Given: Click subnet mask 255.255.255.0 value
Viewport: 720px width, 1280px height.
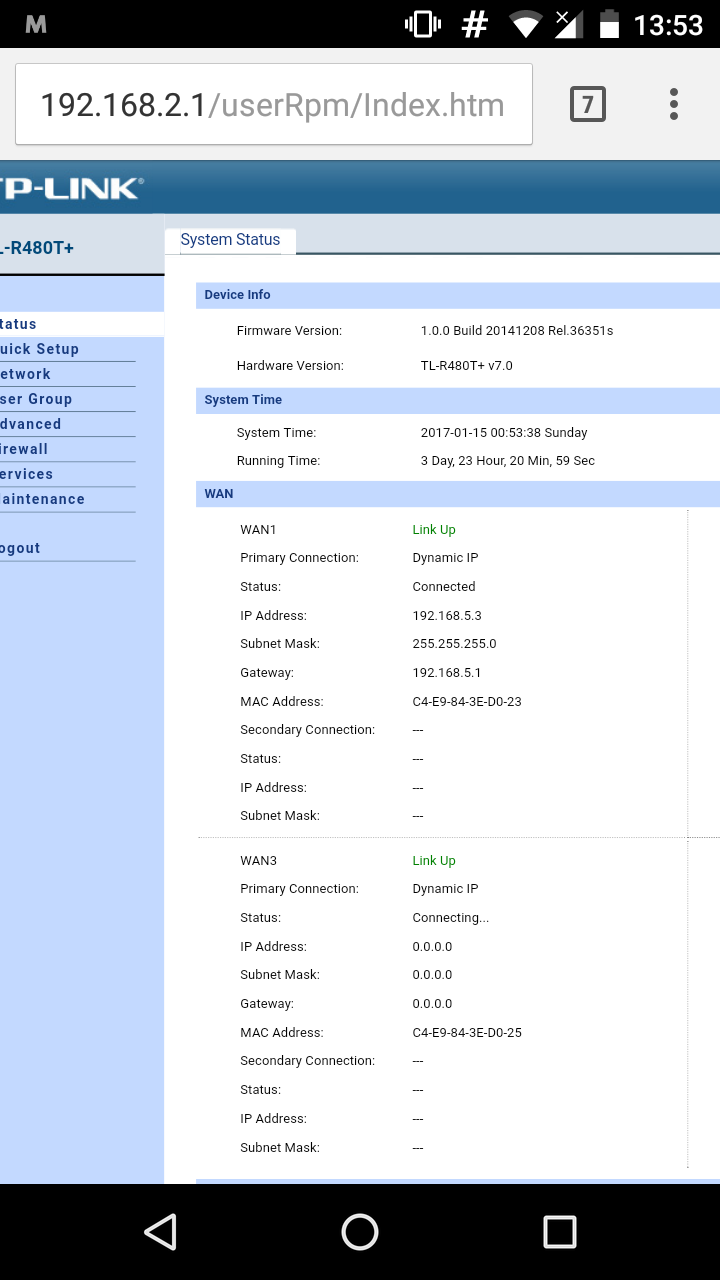Looking at the screenshot, I should click(x=455, y=644).
